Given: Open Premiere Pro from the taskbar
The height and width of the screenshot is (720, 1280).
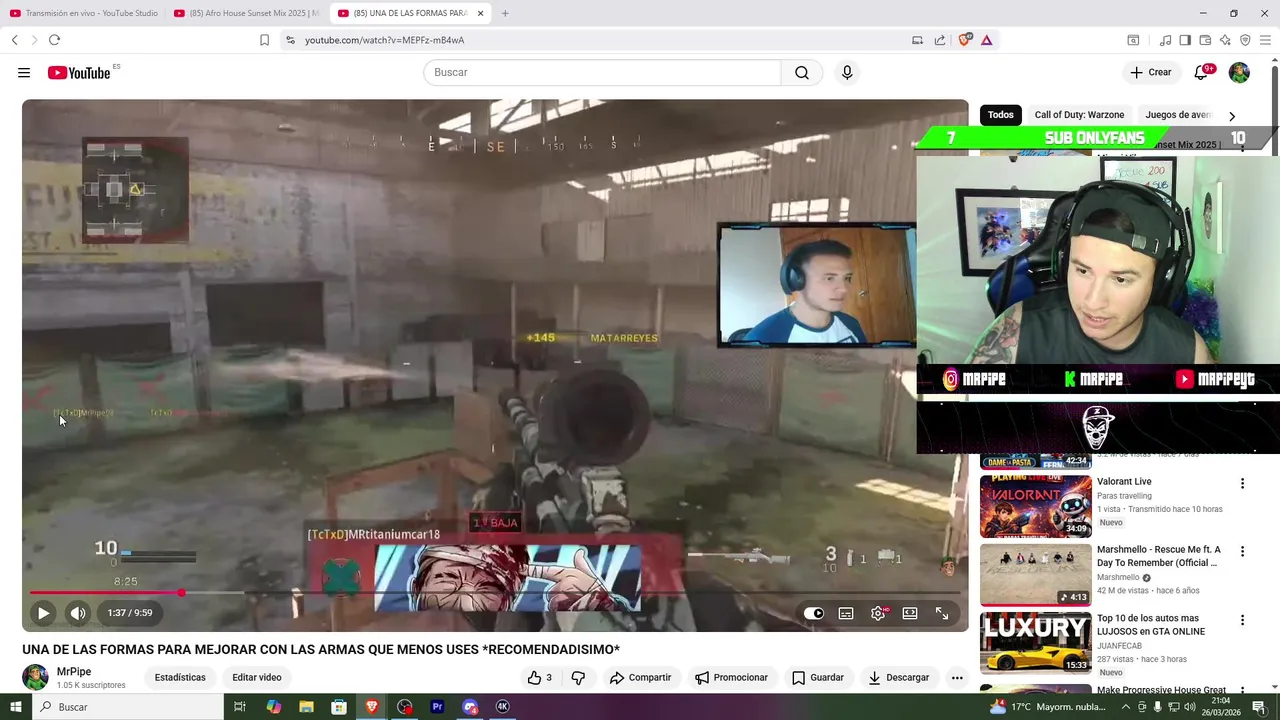Looking at the screenshot, I should [437, 707].
